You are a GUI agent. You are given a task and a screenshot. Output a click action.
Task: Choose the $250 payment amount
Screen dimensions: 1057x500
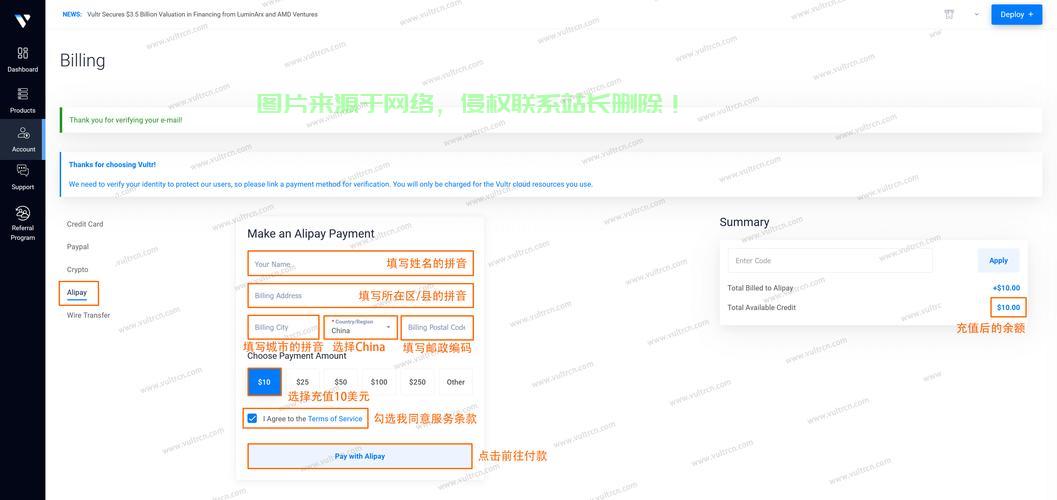click(x=417, y=382)
